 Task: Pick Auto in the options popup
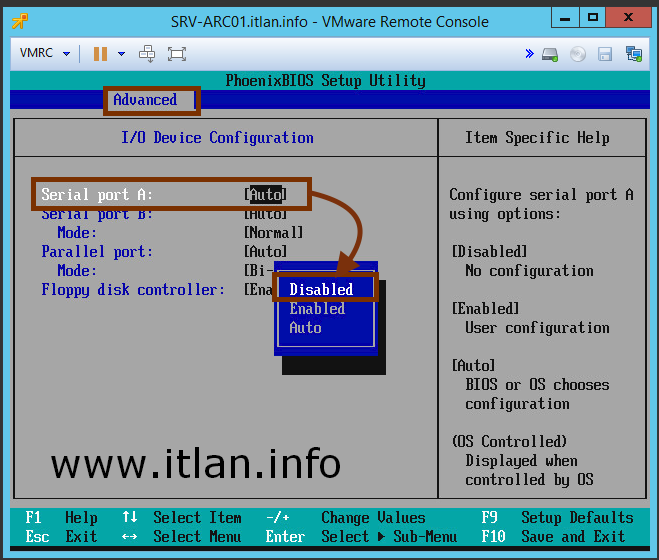[305, 328]
